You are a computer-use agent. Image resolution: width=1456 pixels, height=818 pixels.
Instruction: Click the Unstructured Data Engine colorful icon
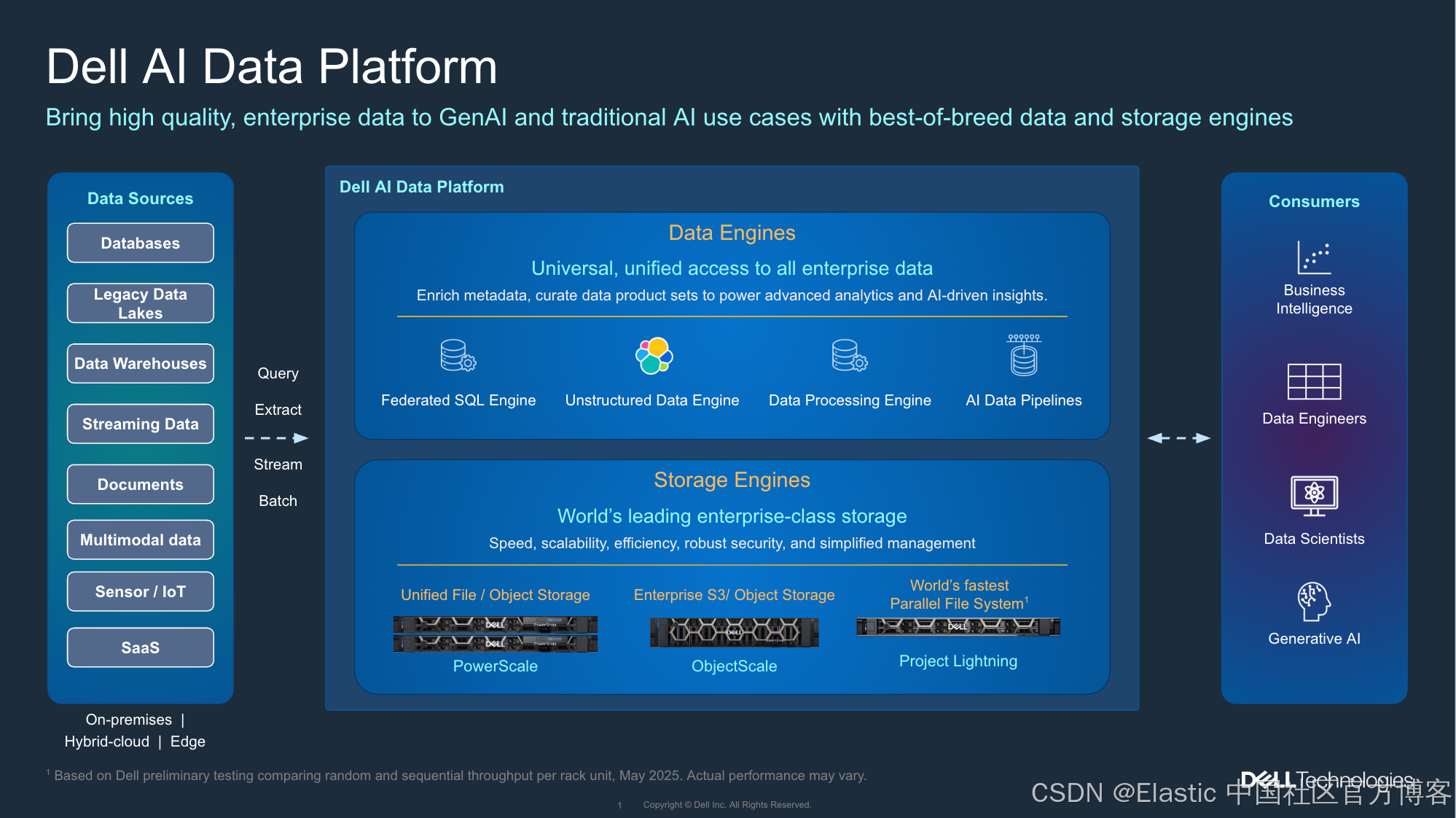click(654, 356)
